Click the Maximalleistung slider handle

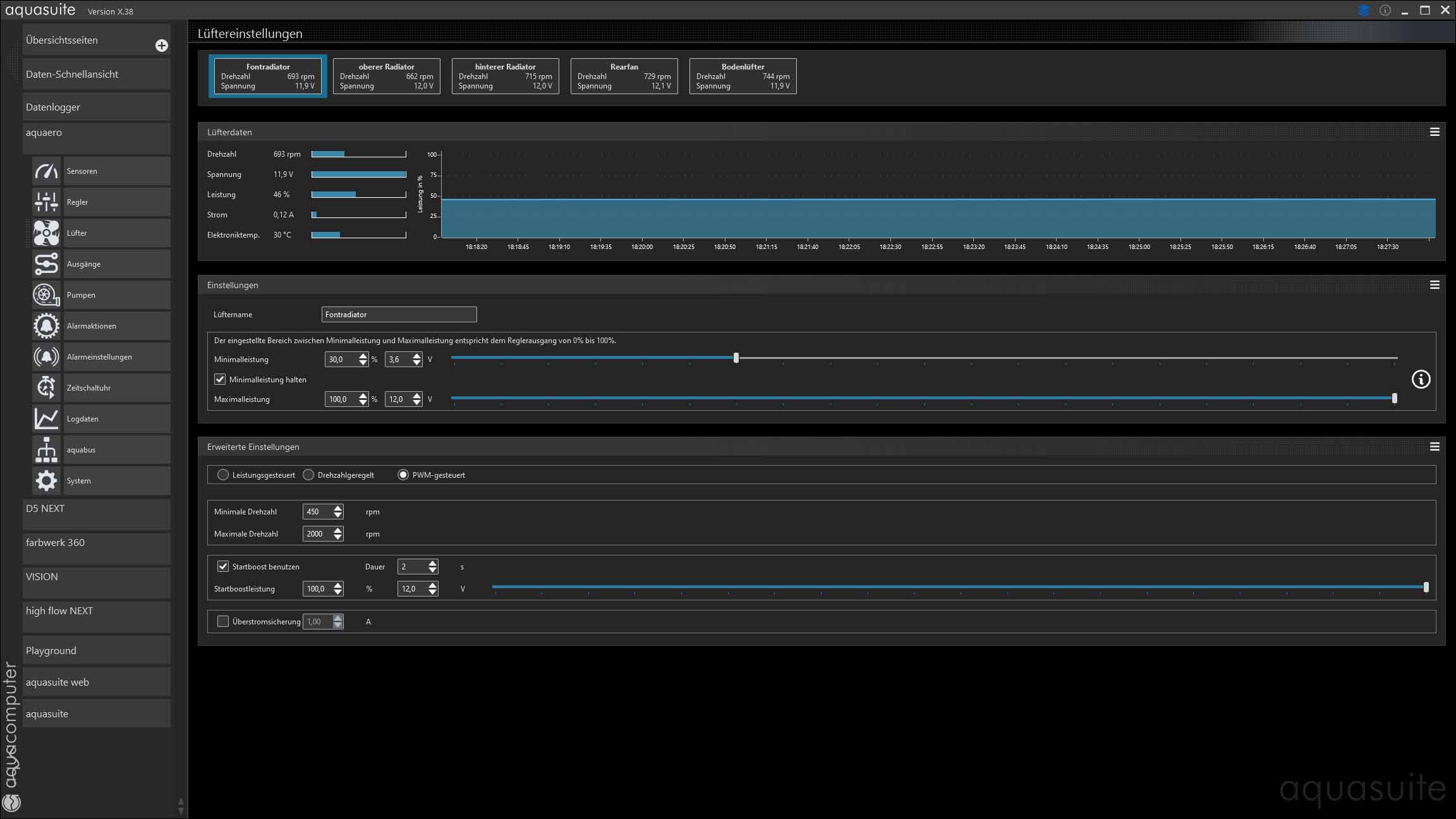tap(1395, 398)
